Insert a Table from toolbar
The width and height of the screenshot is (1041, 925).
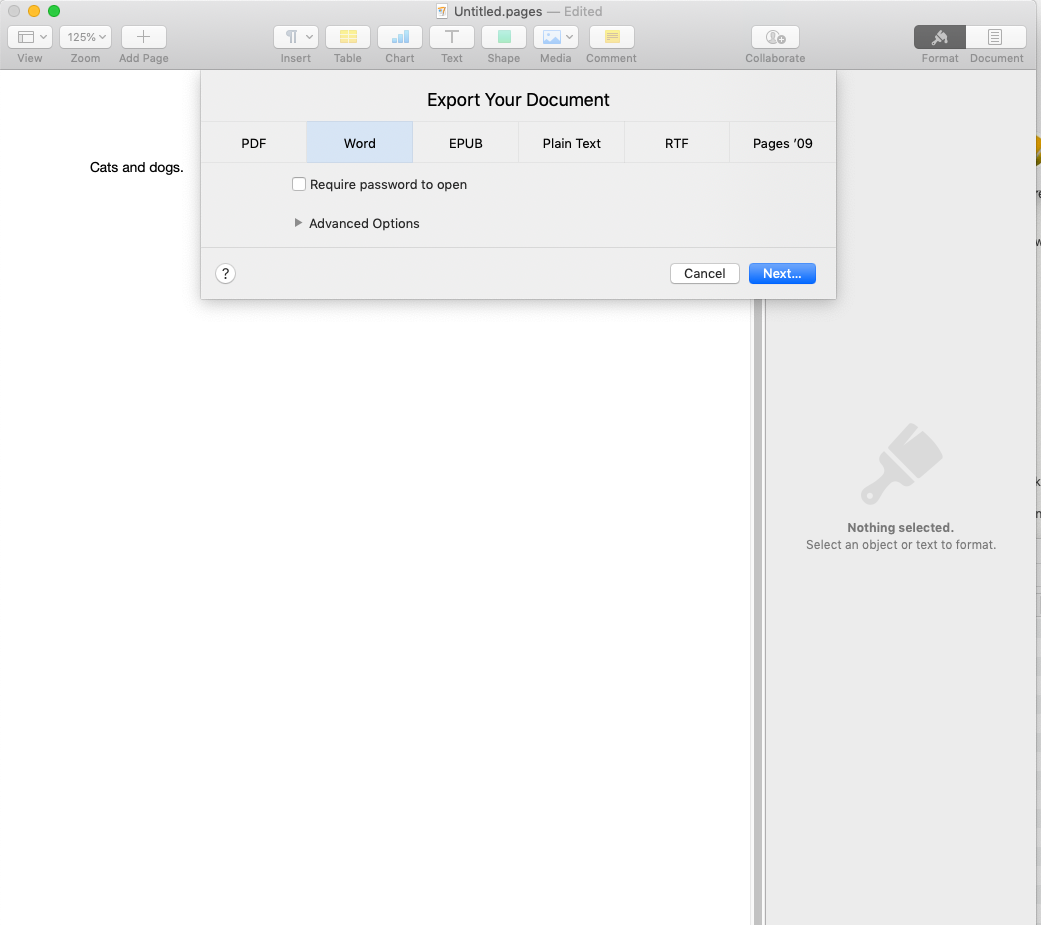pyautogui.click(x=348, y=37)
